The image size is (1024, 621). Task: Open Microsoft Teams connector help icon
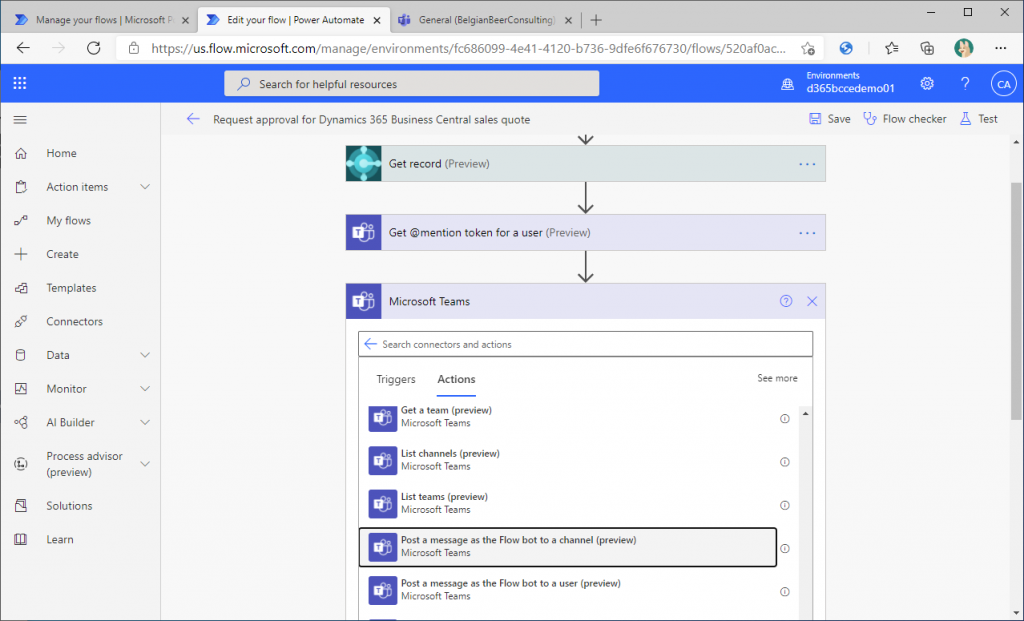[x=786, y=301]
